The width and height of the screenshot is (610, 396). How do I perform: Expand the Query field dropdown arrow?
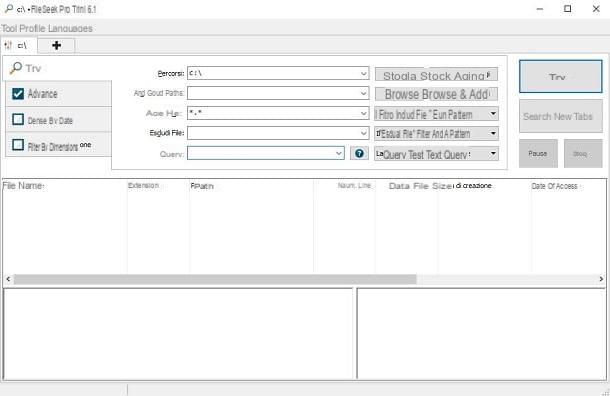click(339, 153)
